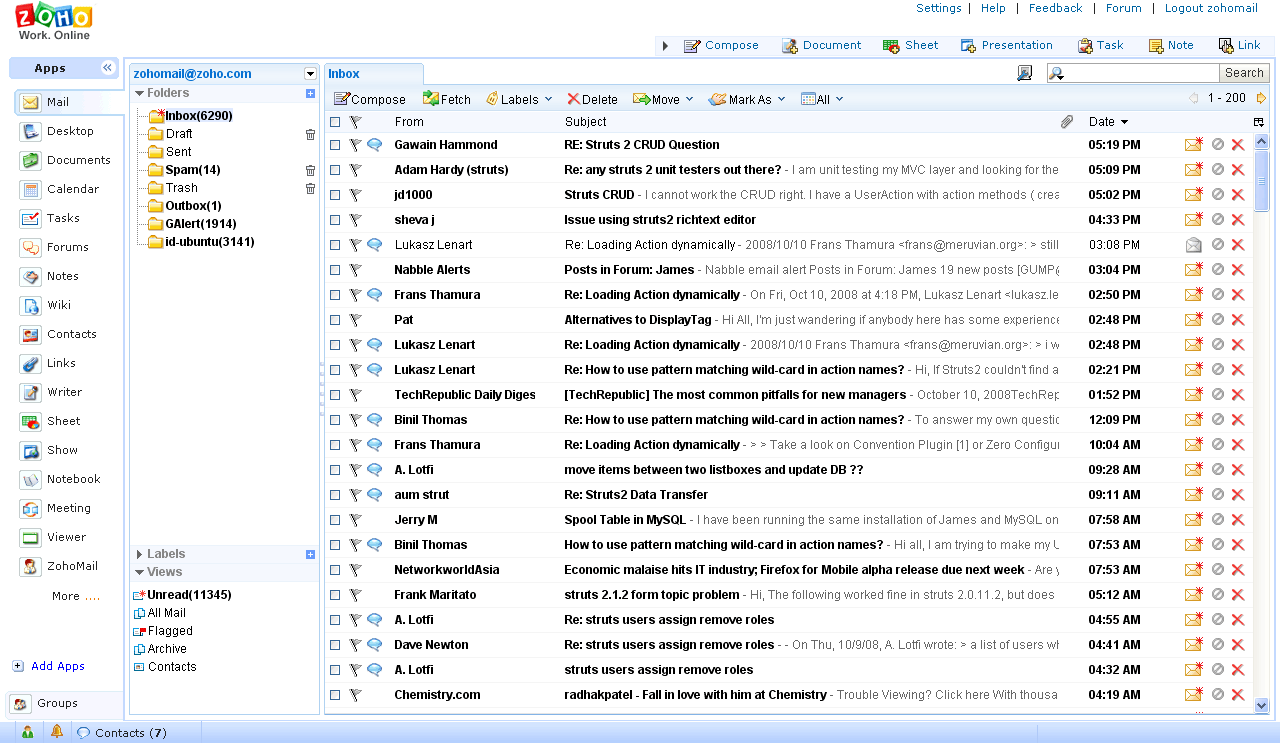Click the notification bell in the status bar

coord(57,733)
